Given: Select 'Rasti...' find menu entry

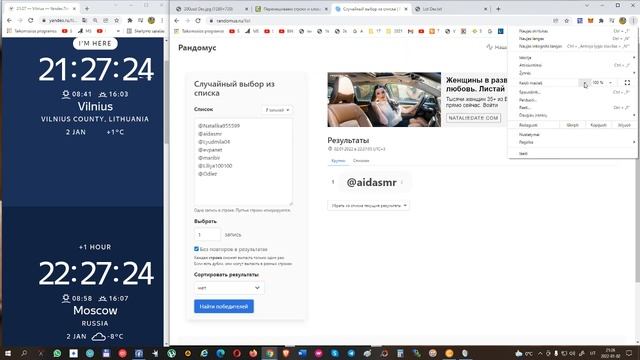Looking at the screenshot, I should pyautogui.click(x=572, y=108).
